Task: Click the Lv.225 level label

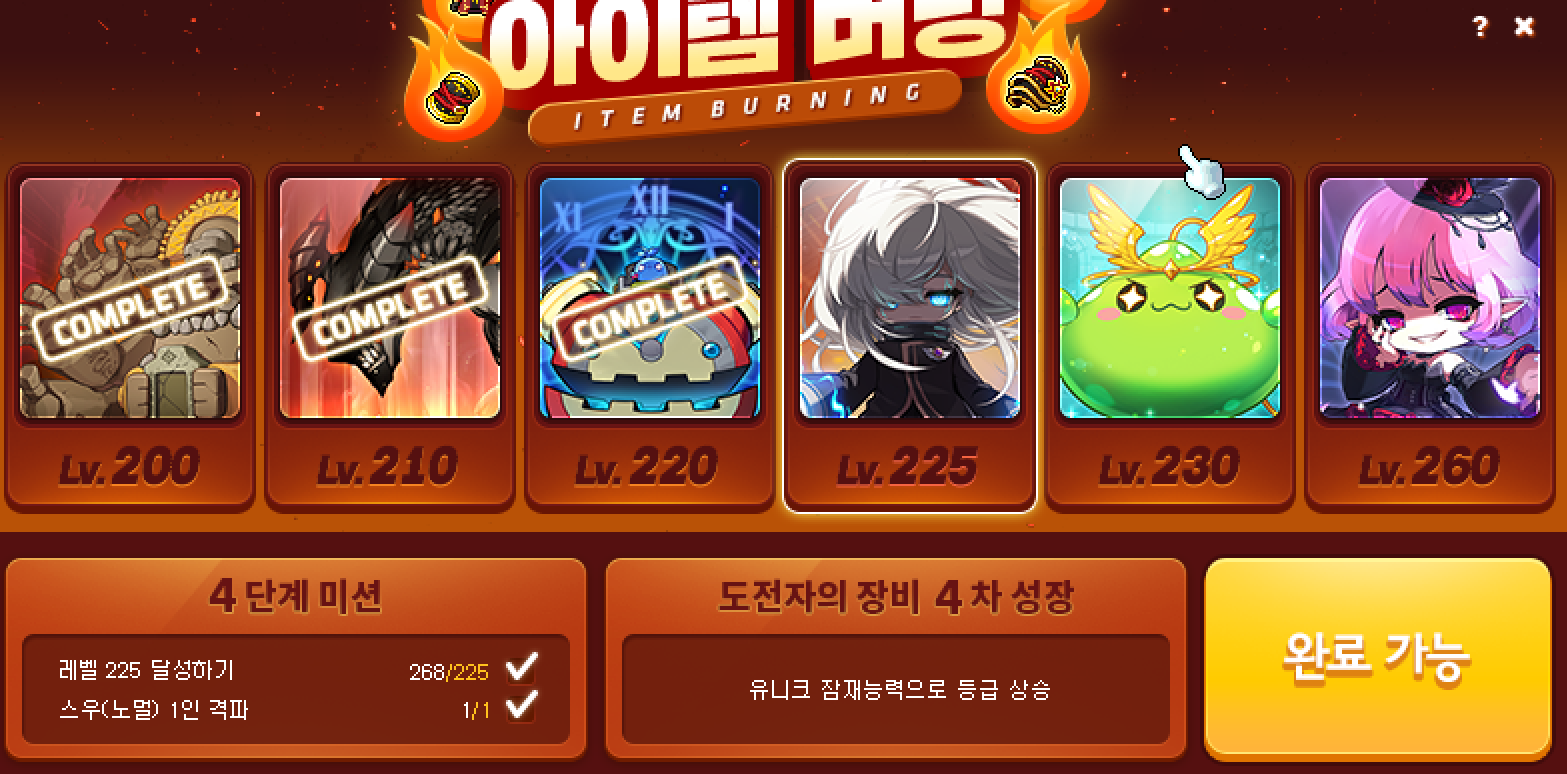Action: tap(907, 467)
